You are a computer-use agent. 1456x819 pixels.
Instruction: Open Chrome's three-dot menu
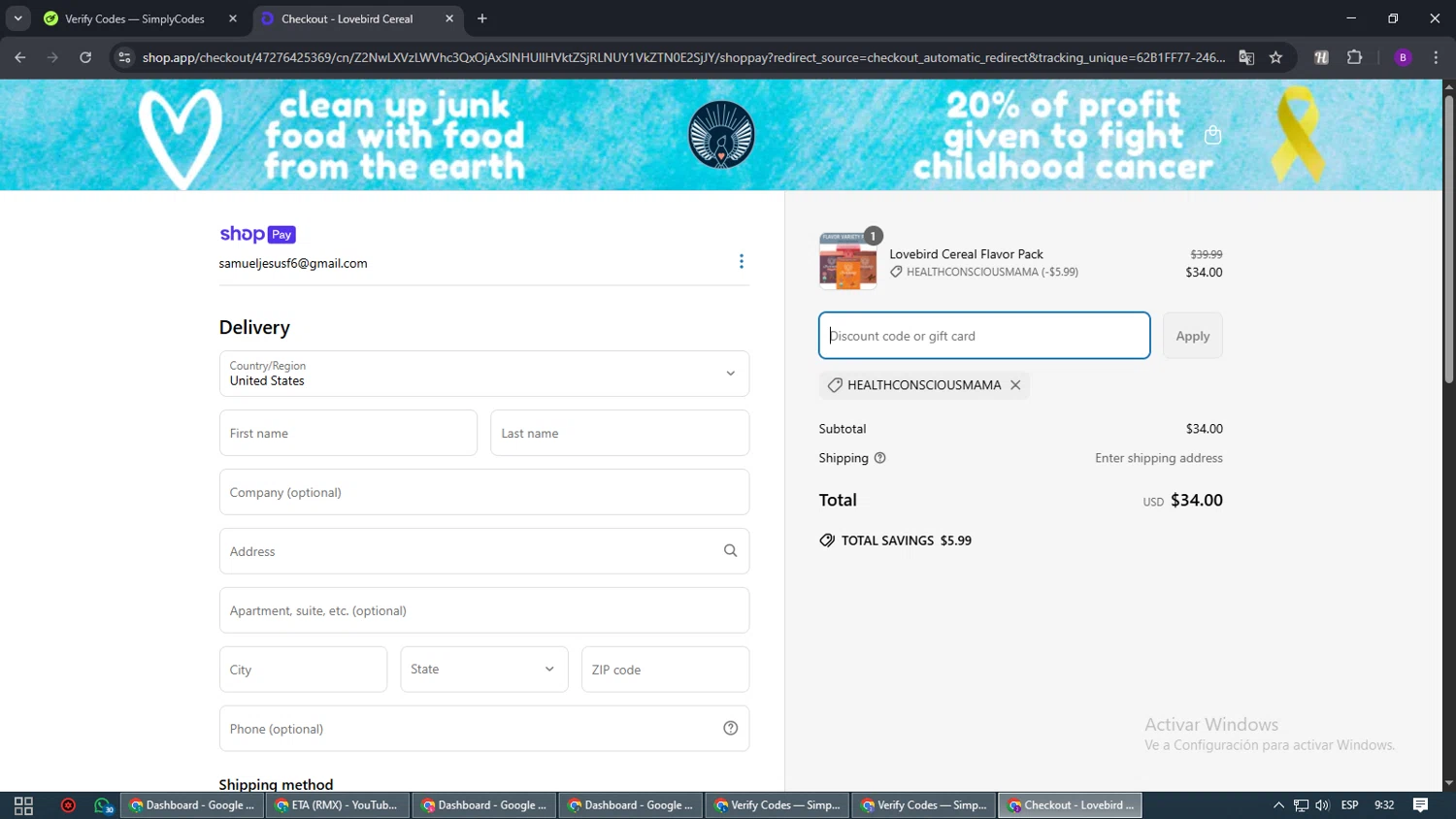(x=1436, y=57)
